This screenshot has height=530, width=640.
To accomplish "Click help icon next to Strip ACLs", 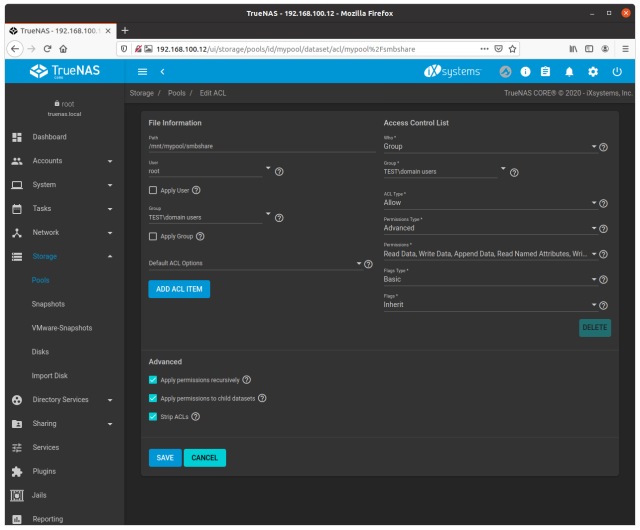I will tap(194, 416).
